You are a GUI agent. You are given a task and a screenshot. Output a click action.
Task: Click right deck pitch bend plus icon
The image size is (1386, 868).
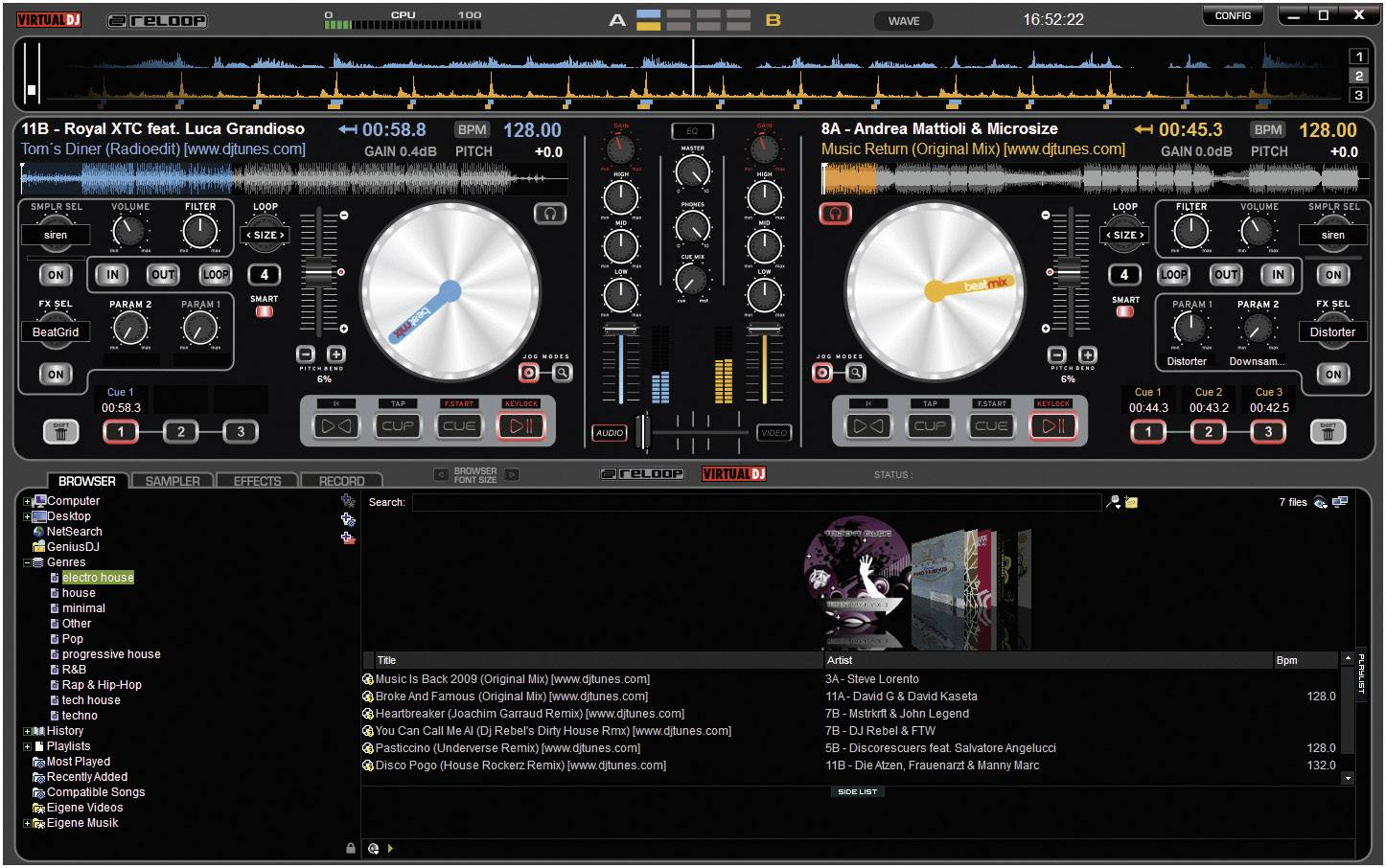click(1087, 354)
